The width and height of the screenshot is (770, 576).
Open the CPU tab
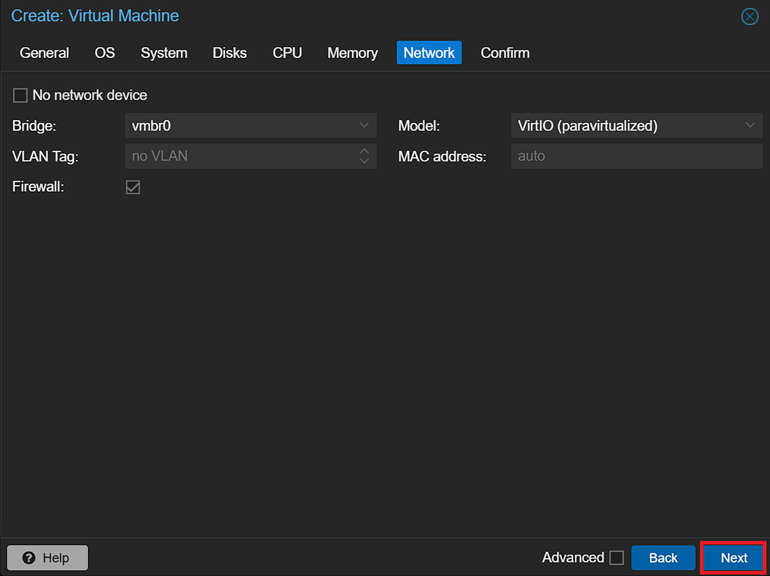pyautogui.click(x=287, y=53)
